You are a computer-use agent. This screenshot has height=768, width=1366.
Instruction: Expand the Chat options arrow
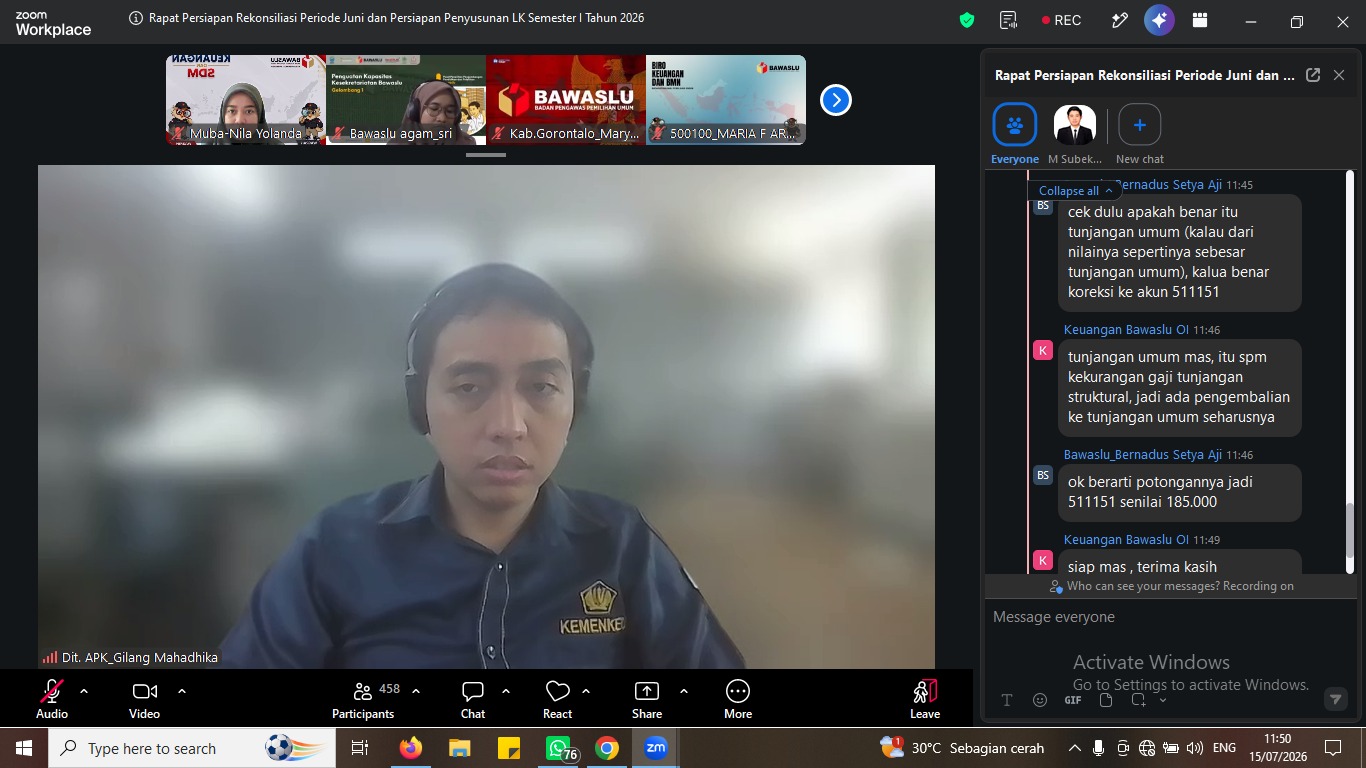(x=506, y=691)
